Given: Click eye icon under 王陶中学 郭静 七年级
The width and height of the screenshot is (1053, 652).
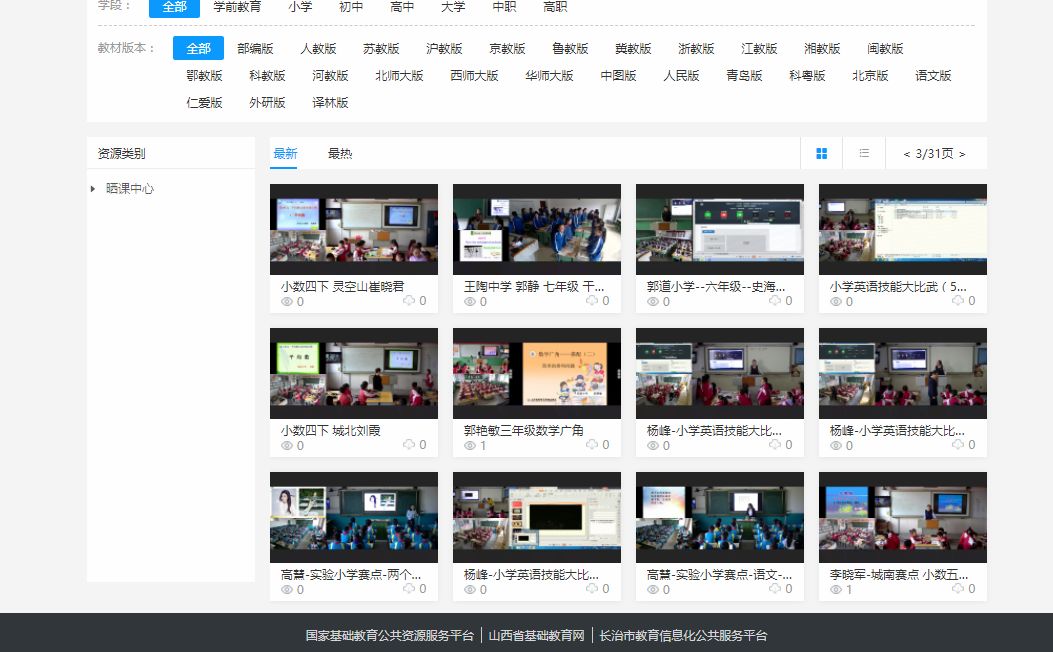Looking at the screenshot, I should point(470,302).
